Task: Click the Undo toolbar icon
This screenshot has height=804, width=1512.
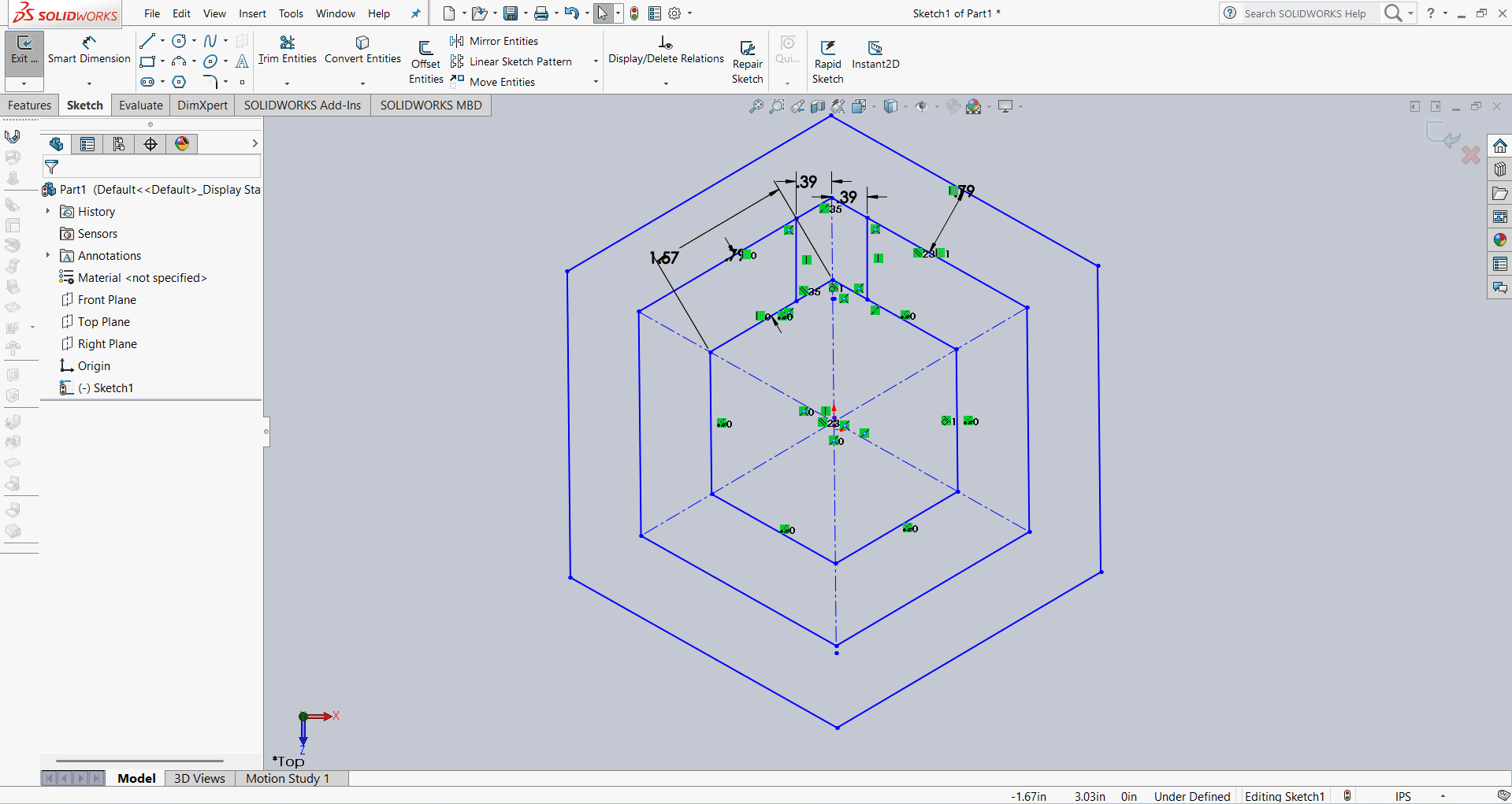Action: [572, 13]
